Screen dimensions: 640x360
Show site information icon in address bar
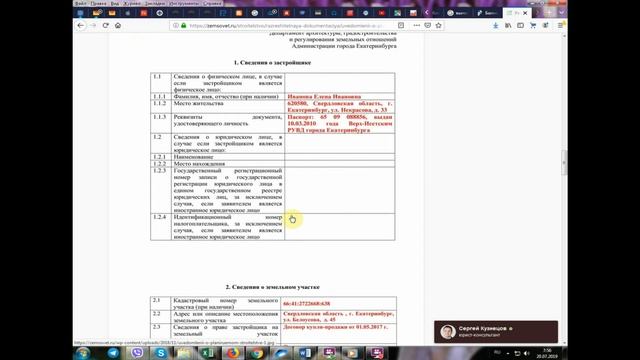(x=176, y=25)
